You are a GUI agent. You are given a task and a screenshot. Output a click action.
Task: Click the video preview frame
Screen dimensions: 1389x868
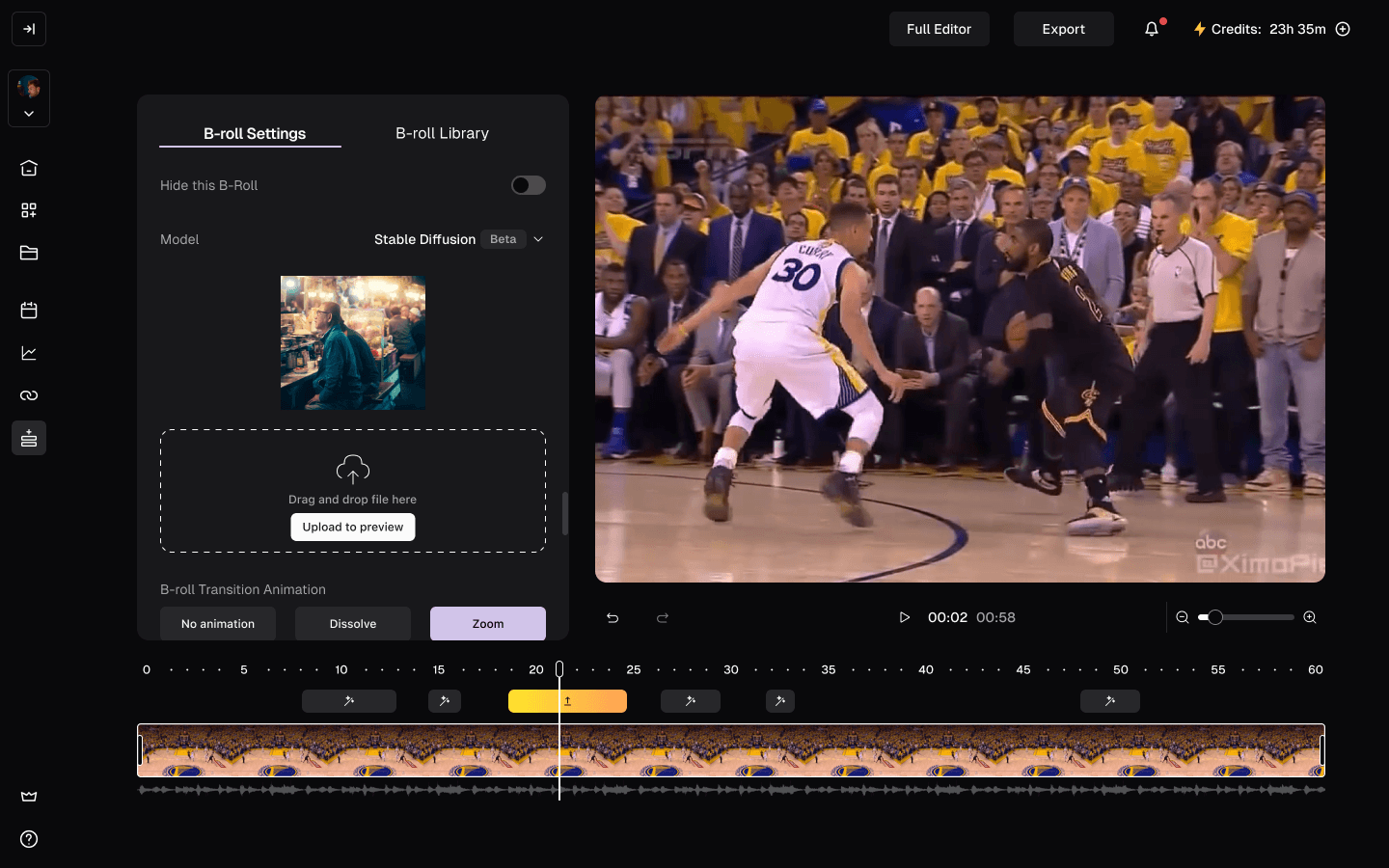960,339
